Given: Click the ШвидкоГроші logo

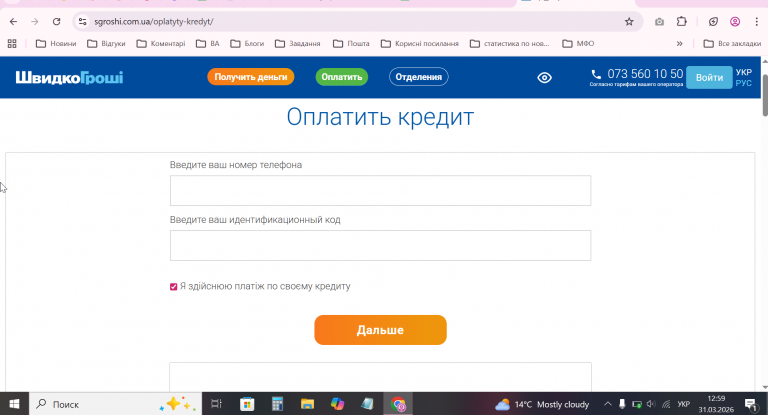Looking at the screenshot, I should 69,77.
